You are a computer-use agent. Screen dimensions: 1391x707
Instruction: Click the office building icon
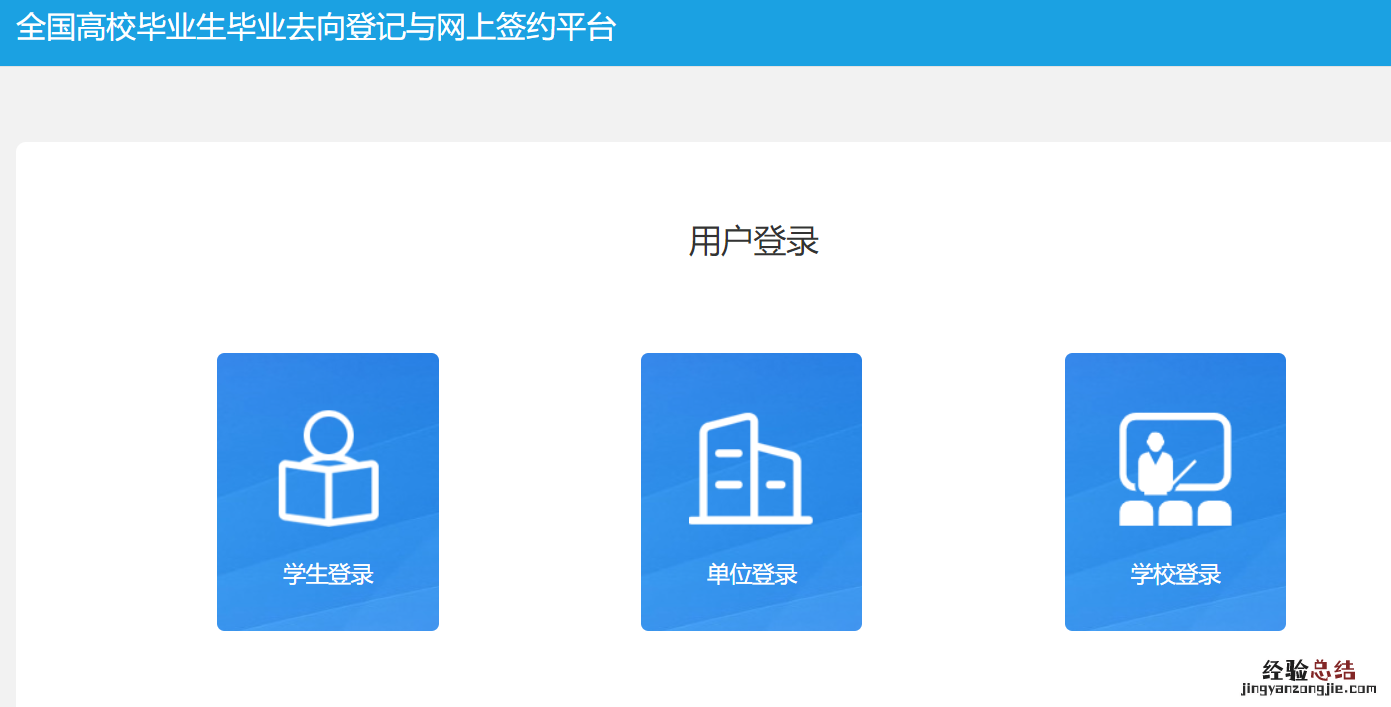click(751, 468)
